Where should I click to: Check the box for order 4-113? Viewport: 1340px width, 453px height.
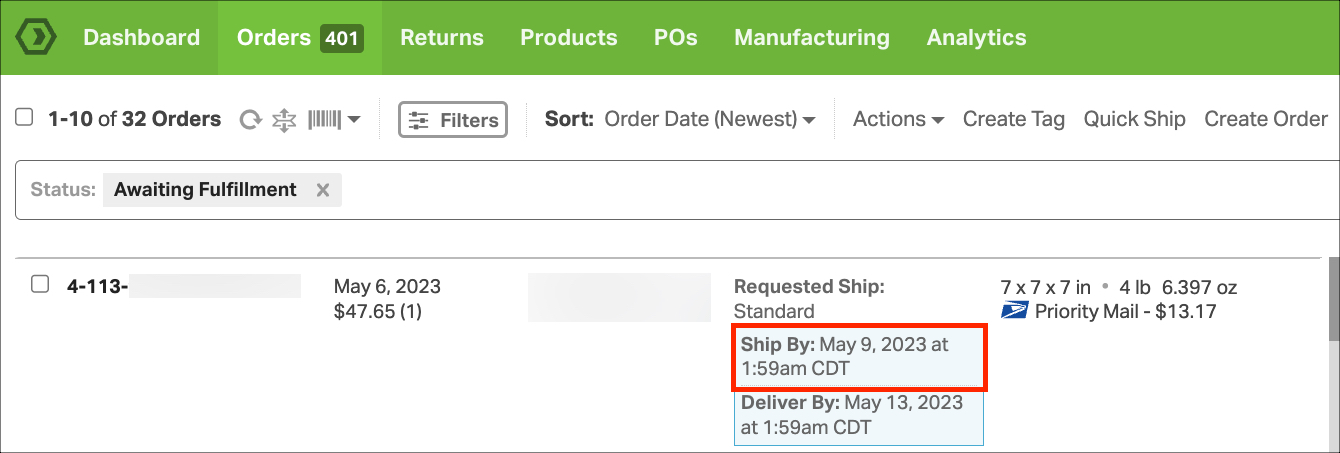coord(40,284)
